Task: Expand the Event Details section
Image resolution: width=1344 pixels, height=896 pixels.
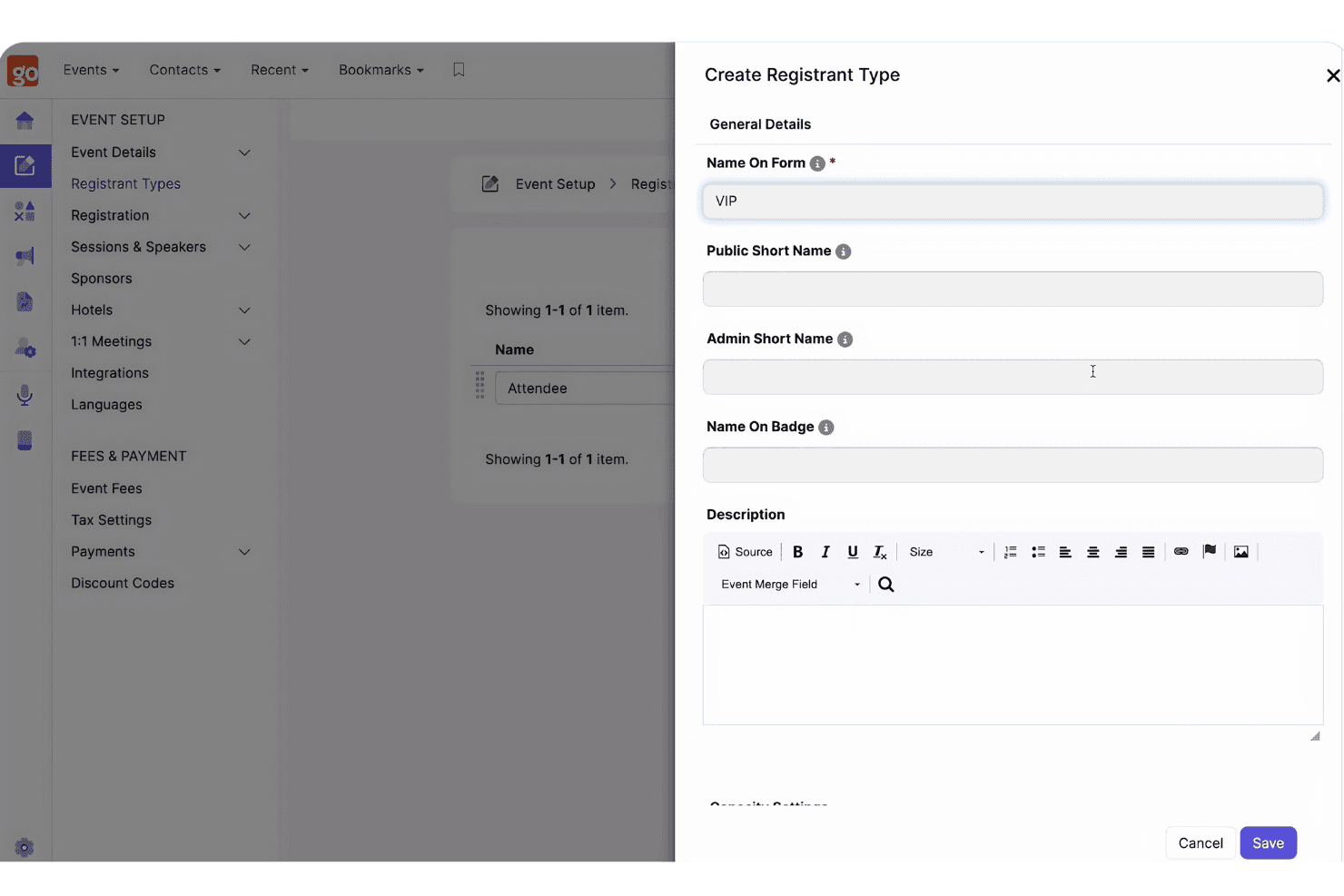Action: tap(244, 153)
